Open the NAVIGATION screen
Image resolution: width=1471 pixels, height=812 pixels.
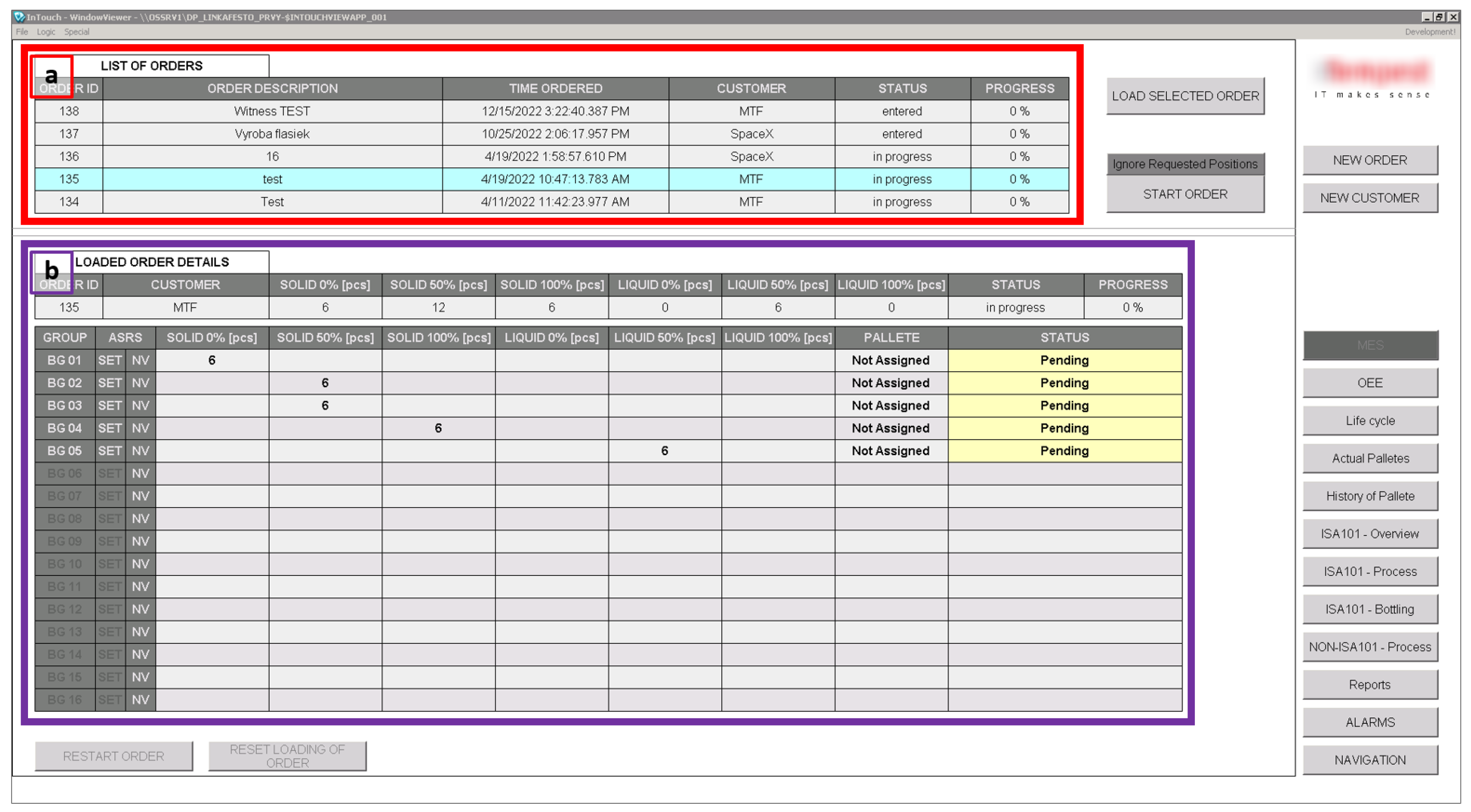1369,760
